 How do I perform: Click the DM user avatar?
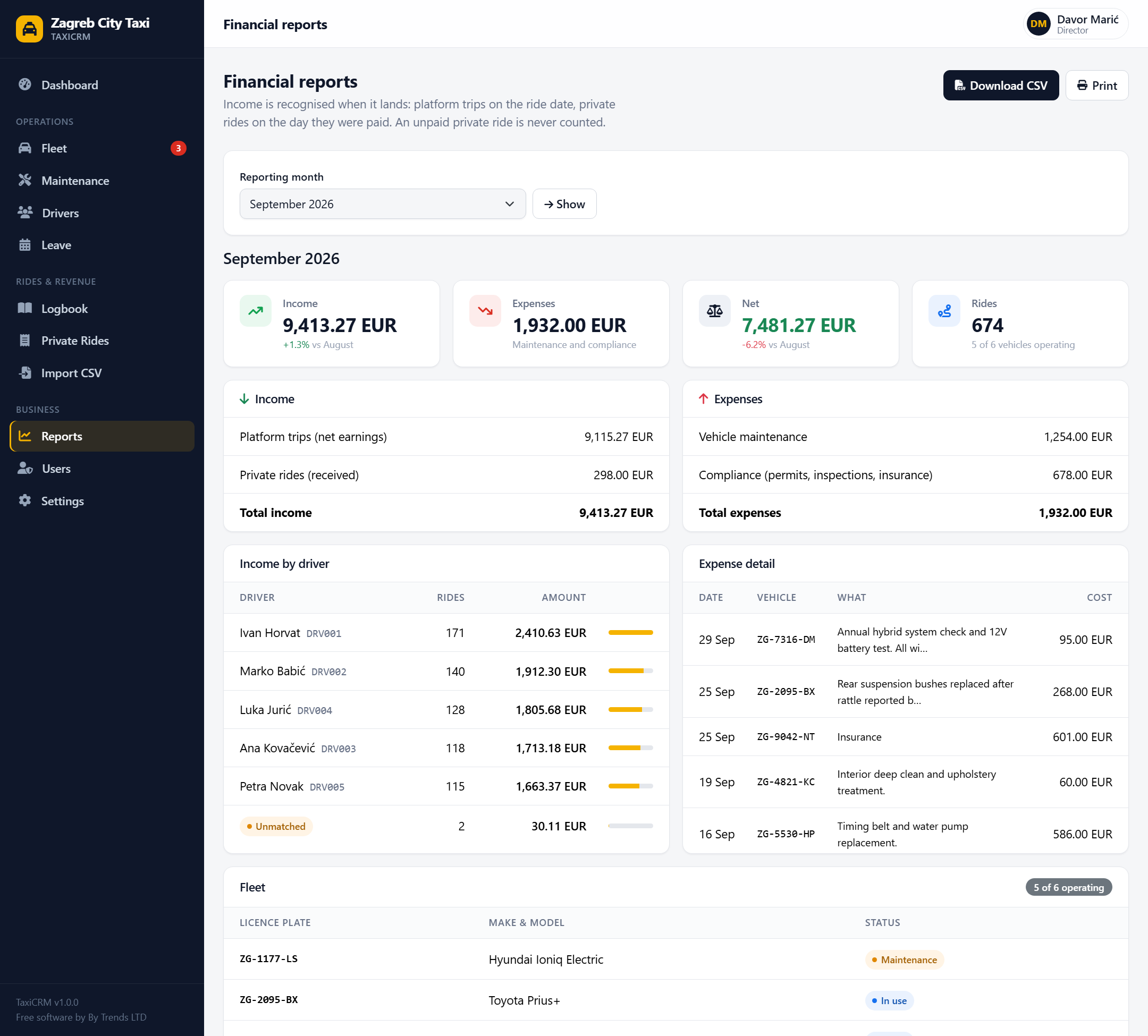[1038, 24]
